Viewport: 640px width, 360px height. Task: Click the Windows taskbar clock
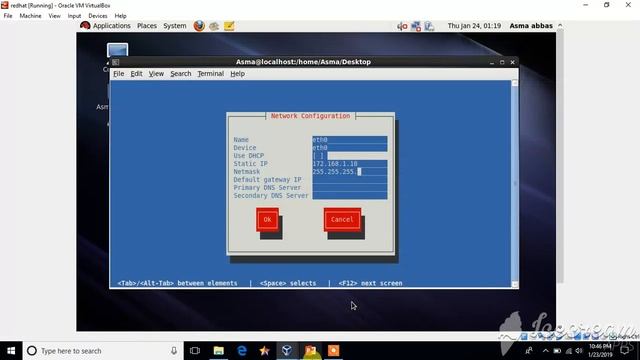[x=600, y=351]
